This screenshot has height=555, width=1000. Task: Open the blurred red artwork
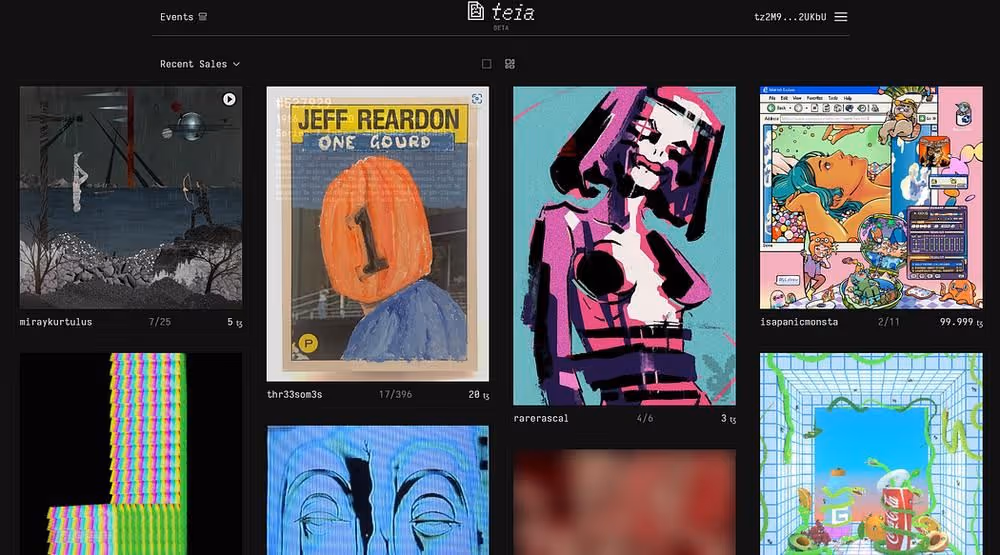click(624, 502)
